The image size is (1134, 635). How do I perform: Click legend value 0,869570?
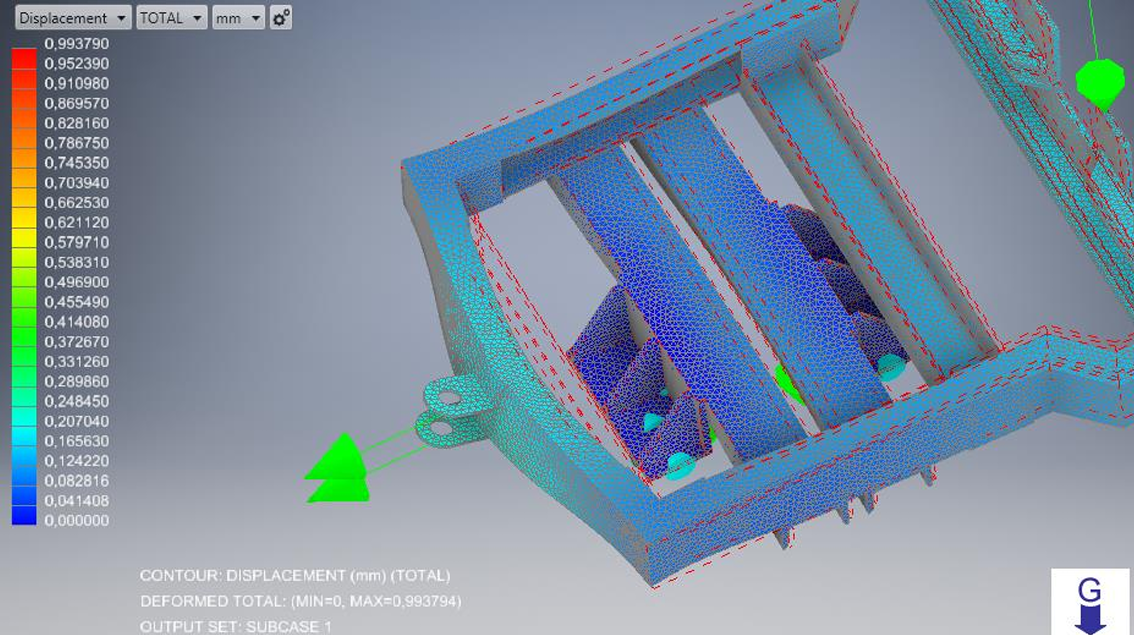coord(77,103)
